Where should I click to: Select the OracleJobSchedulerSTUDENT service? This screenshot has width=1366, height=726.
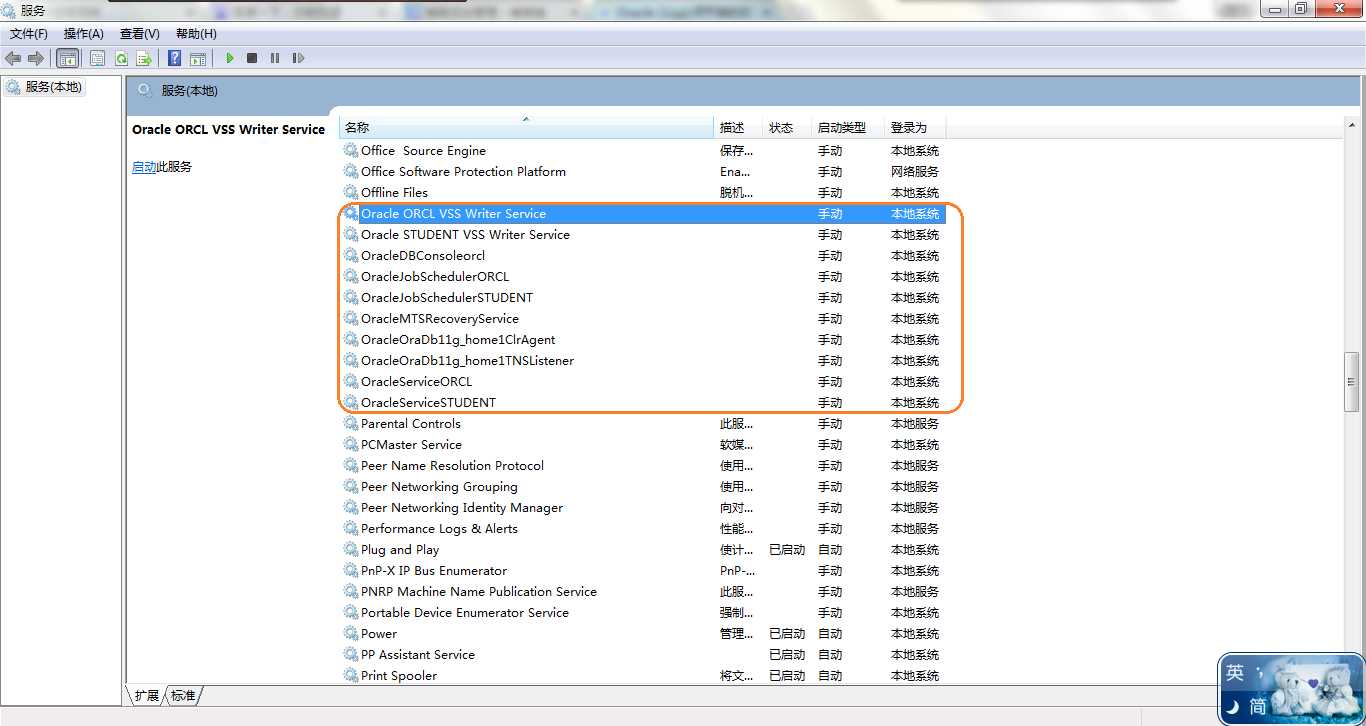coord(643,297)
